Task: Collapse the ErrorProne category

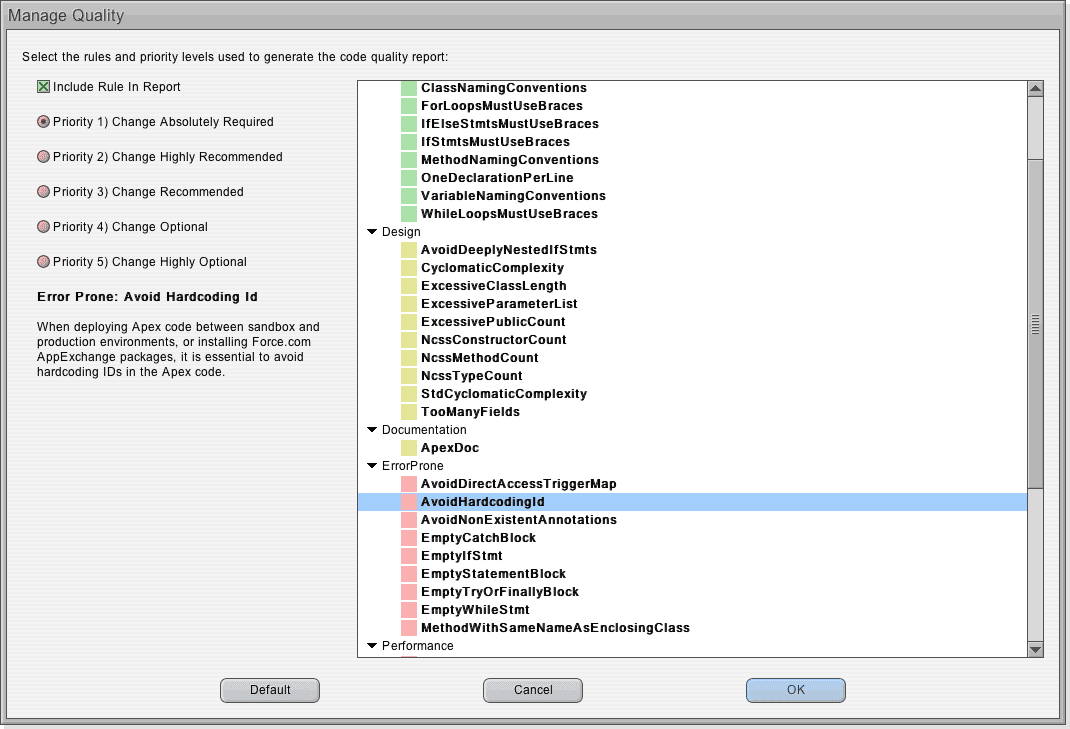Action: [x=372, y=466]
